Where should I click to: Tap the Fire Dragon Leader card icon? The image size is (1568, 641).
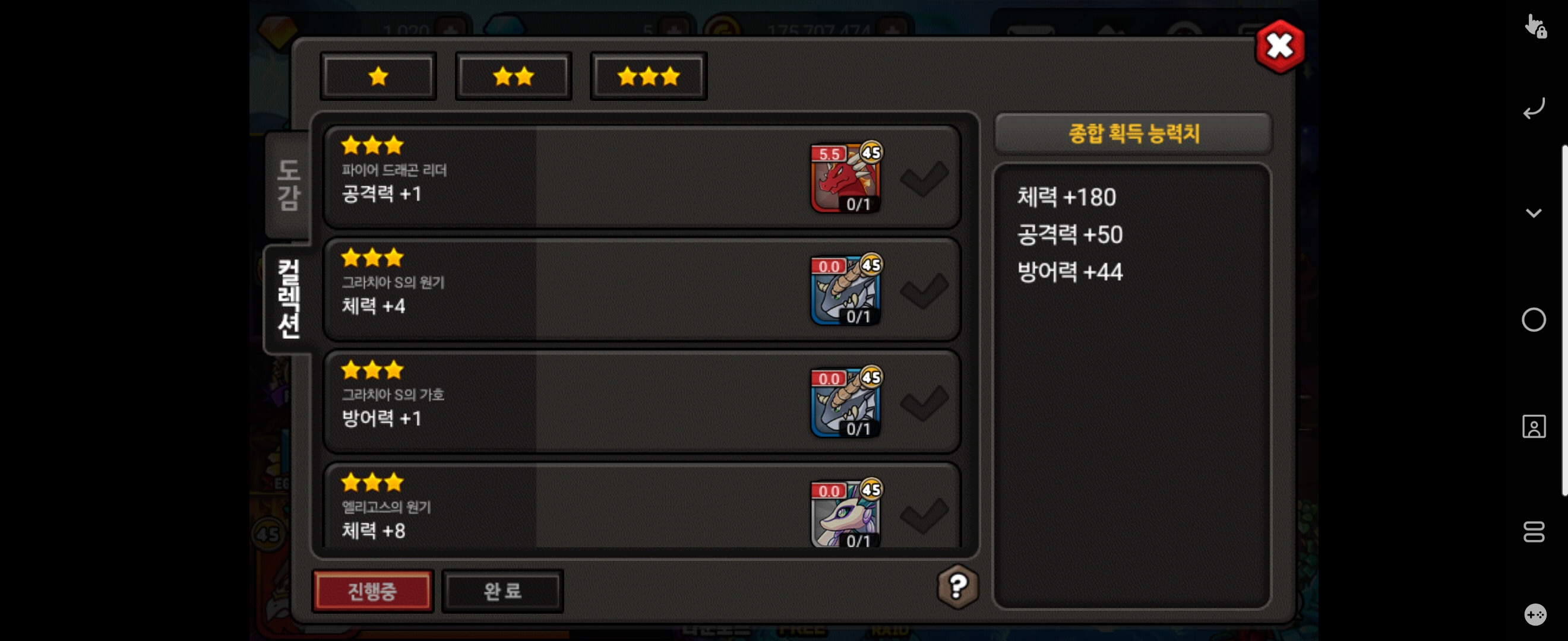pos(846,177)
